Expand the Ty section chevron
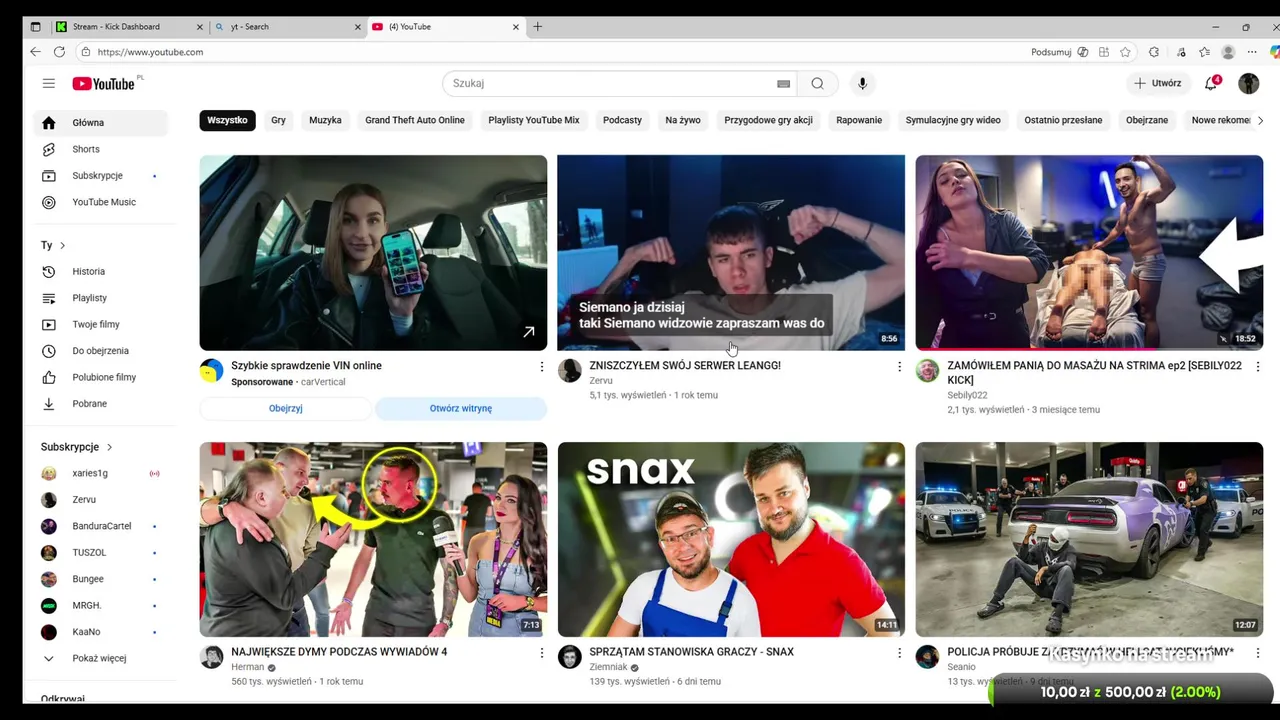This screenshot has height=720, width=1280. click(x=62, y=245)
